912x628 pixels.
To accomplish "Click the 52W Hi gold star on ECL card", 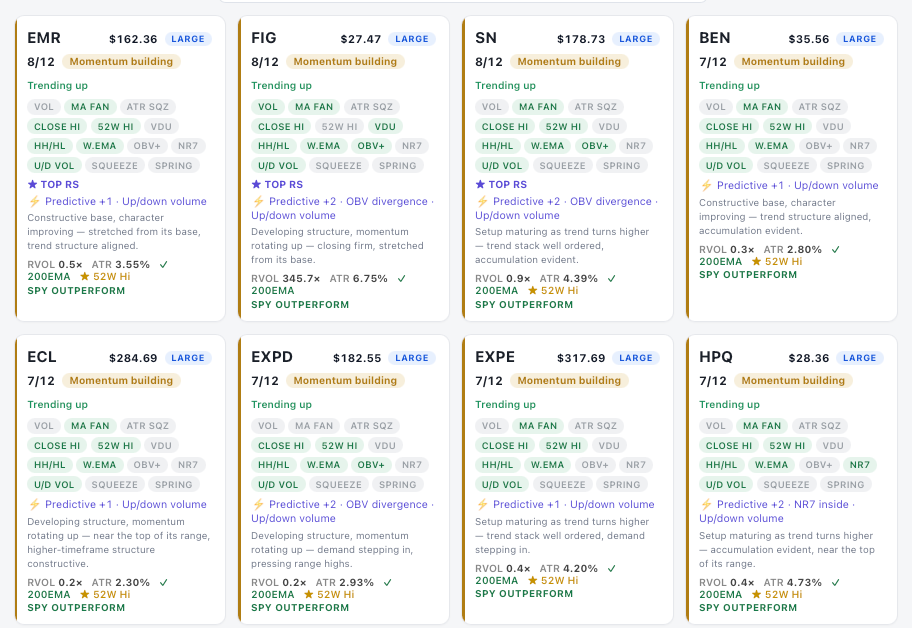I will 84,594.
